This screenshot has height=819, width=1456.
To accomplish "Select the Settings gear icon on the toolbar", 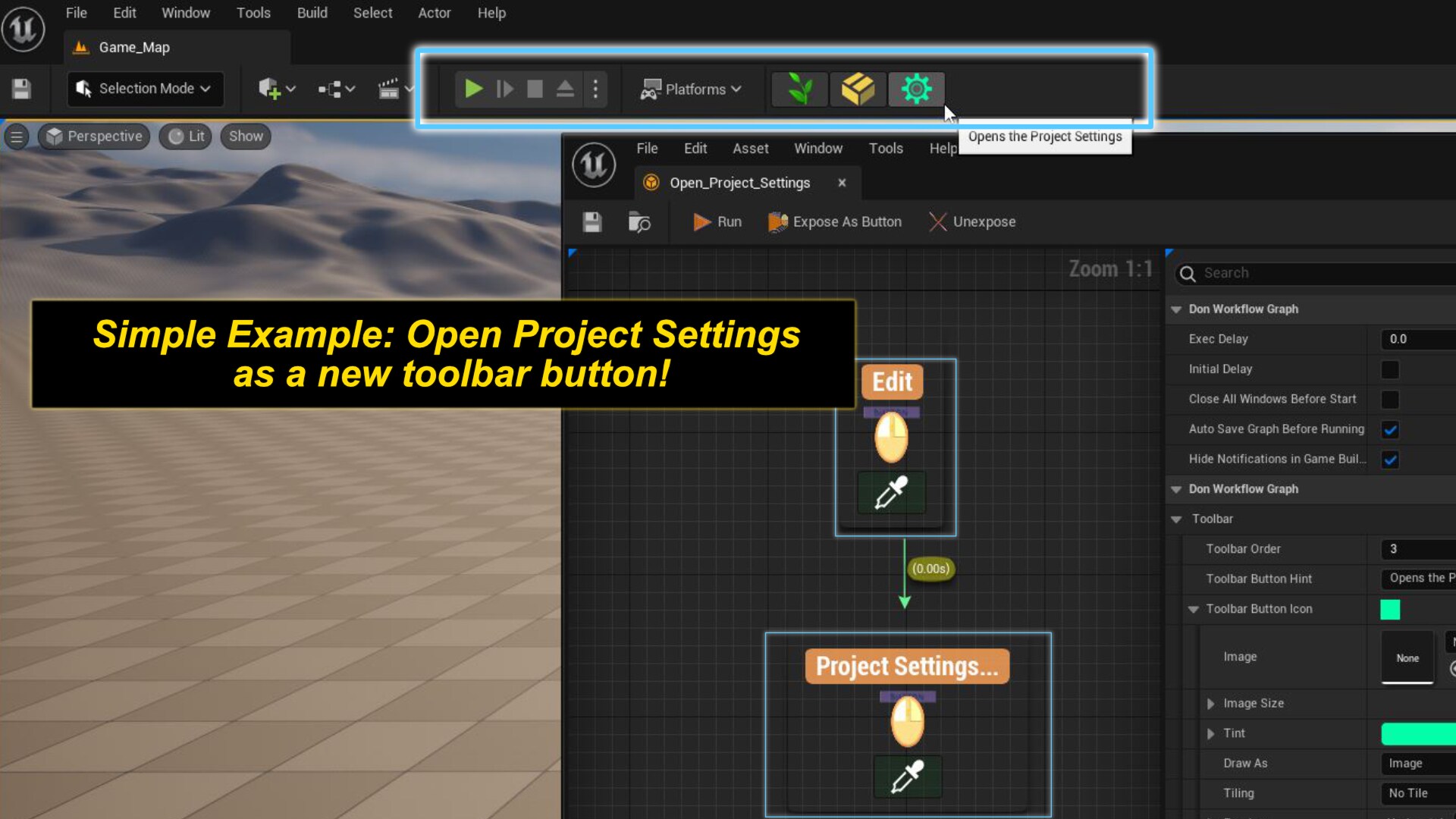I will click(x=916, y=89).
